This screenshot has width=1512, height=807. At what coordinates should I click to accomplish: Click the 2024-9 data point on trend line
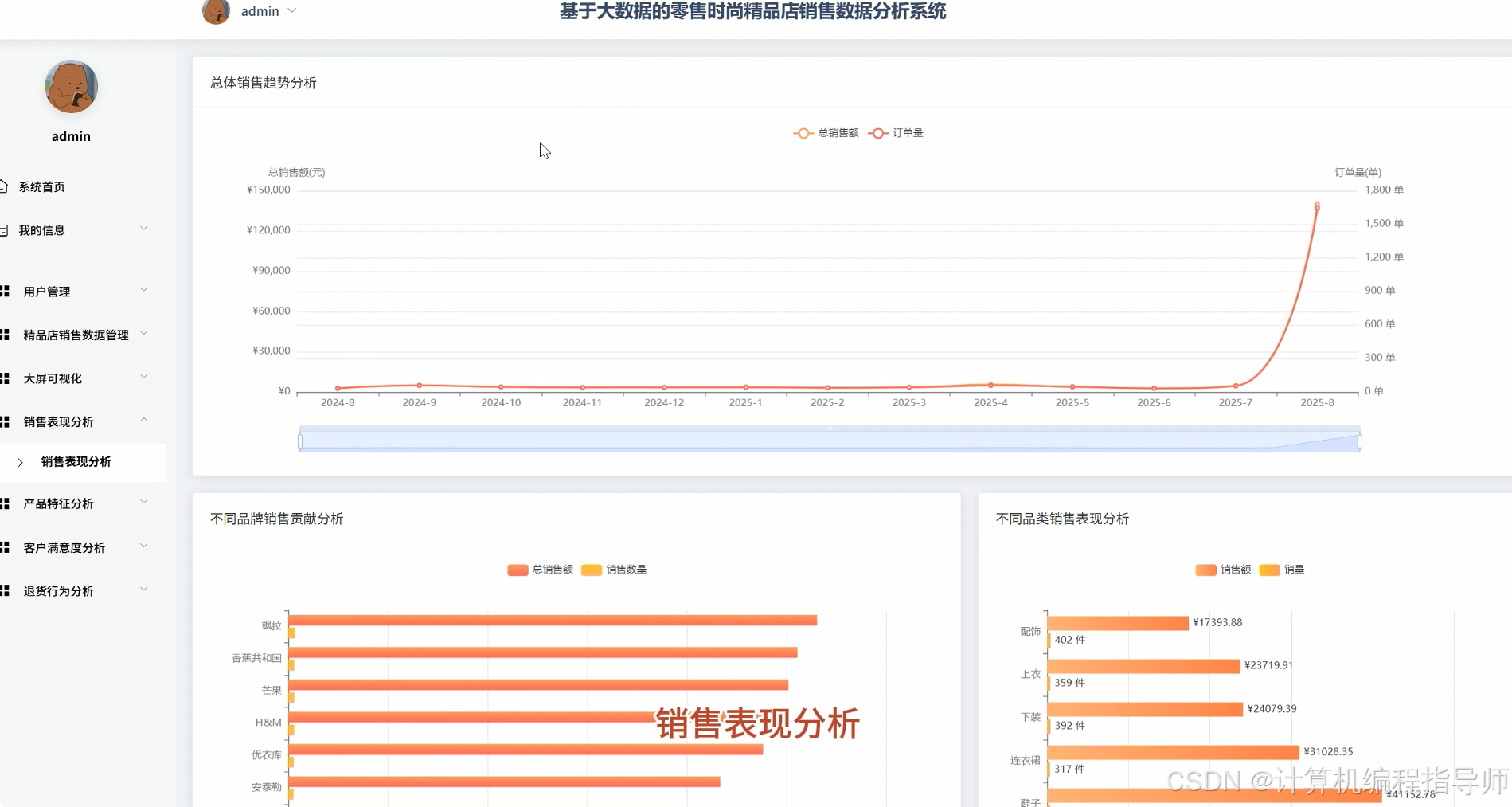pos(420,386)
